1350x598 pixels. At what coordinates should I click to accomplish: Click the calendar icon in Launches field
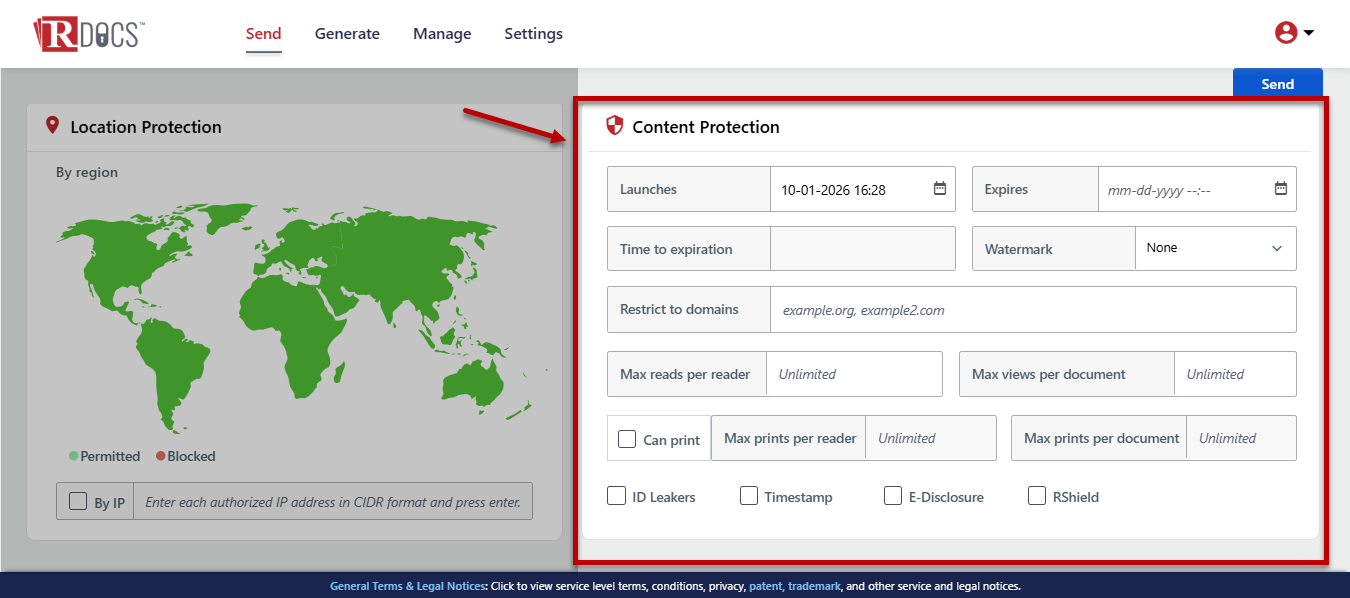[x=940, y=188]
